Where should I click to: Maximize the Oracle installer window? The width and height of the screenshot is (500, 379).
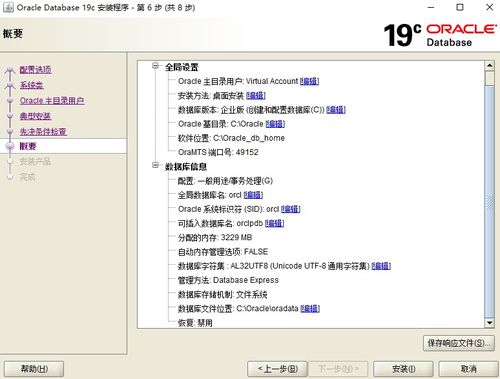(460, 7)
